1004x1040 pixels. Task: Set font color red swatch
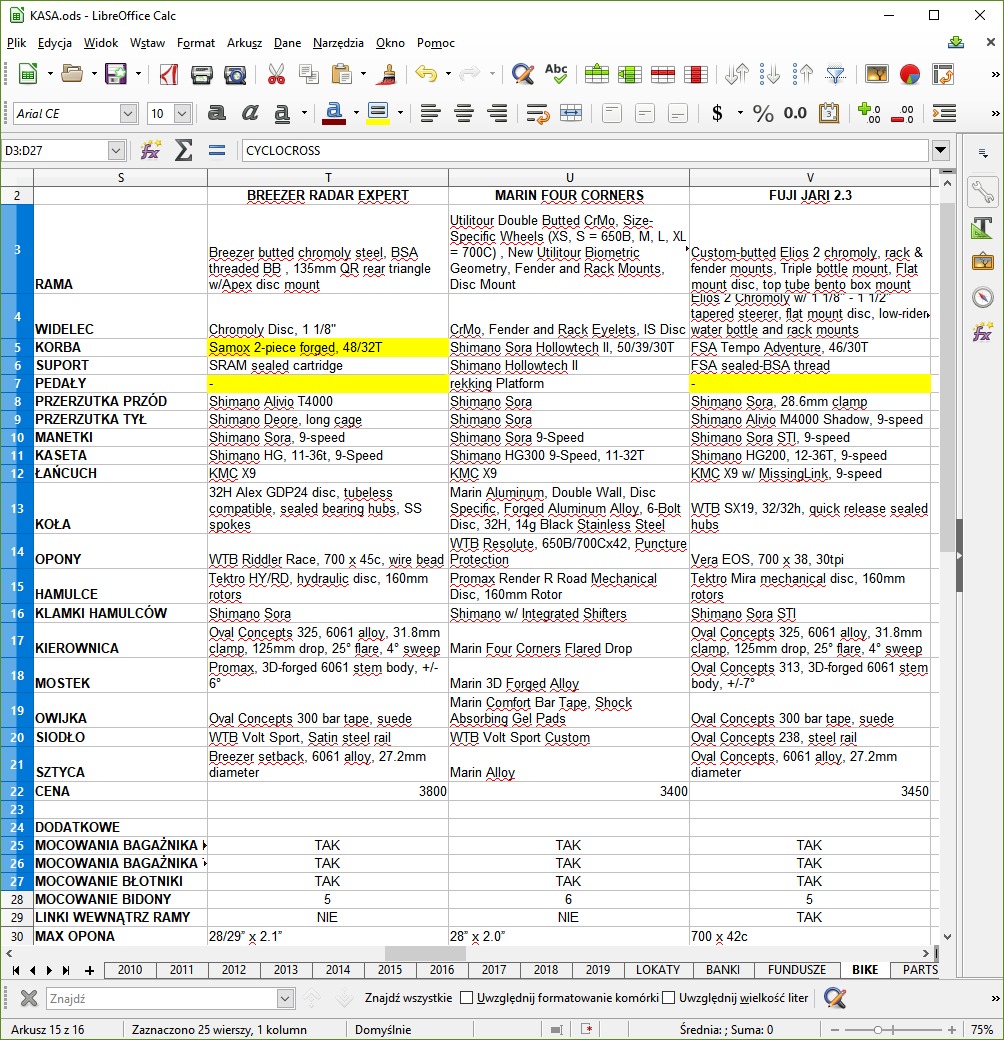coord(334,113)
